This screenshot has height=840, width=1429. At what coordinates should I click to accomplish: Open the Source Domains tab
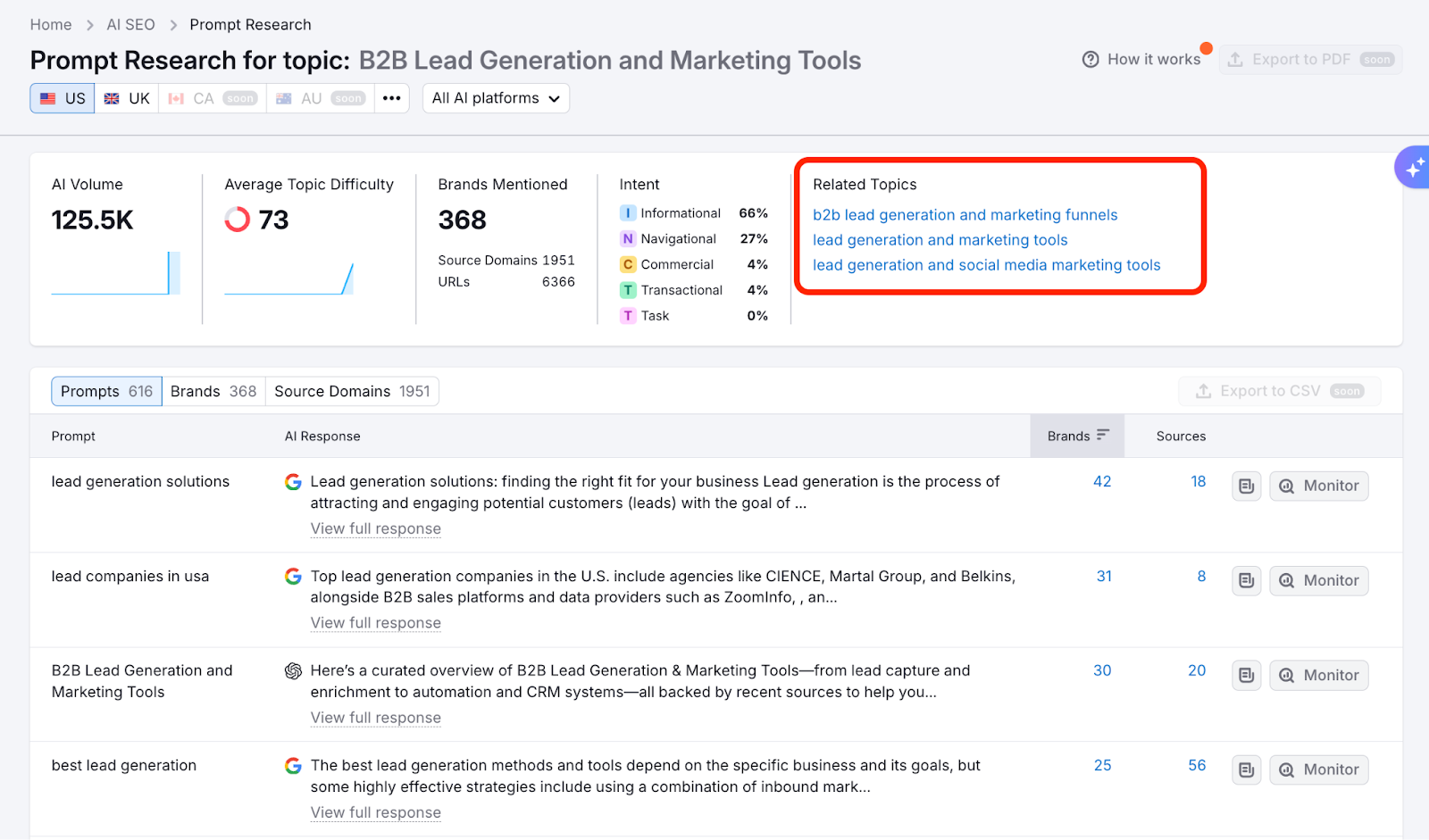pos(352,391)
